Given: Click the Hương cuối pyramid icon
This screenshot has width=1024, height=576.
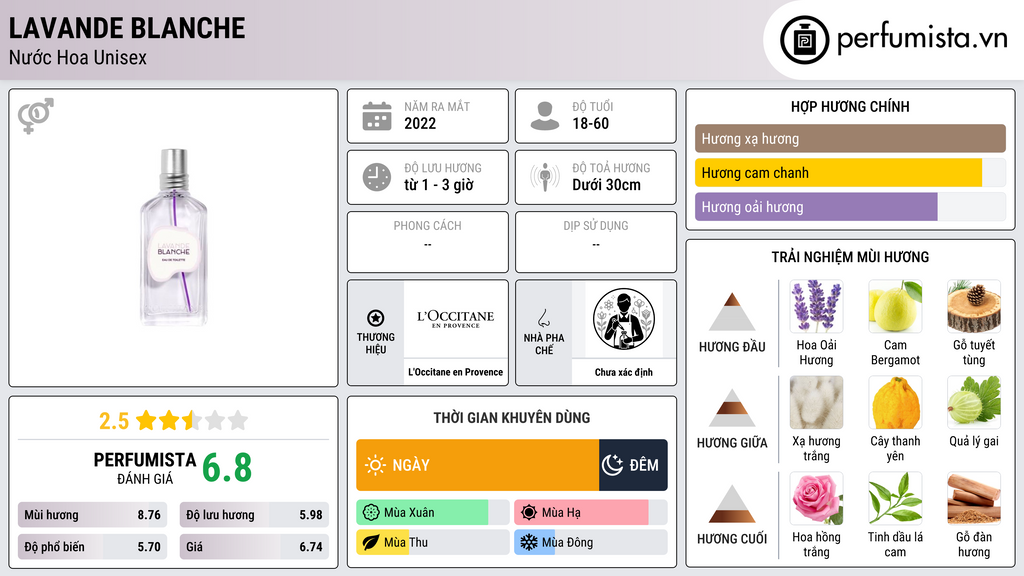Looking at the screenshot, I should [732, 504].
